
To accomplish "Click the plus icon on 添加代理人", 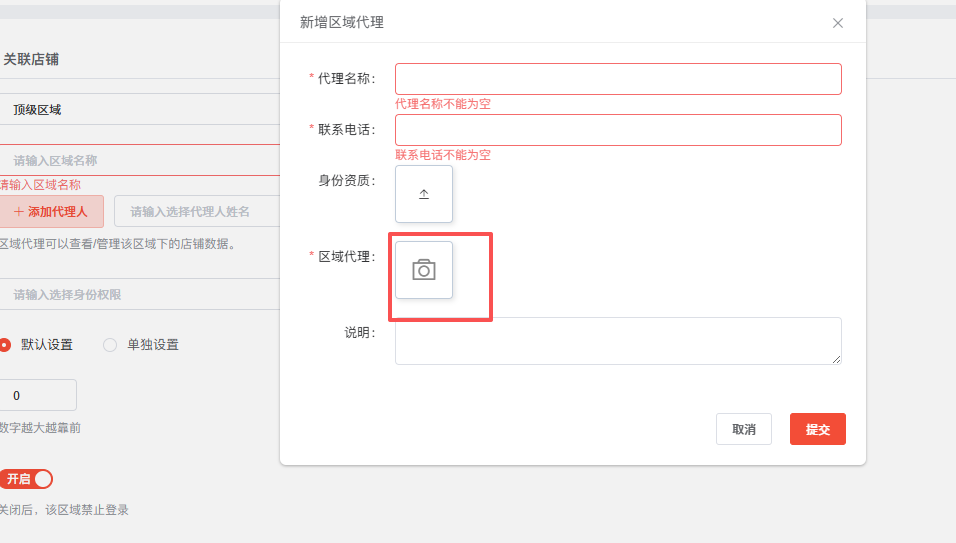I will (x=19, y=212).
